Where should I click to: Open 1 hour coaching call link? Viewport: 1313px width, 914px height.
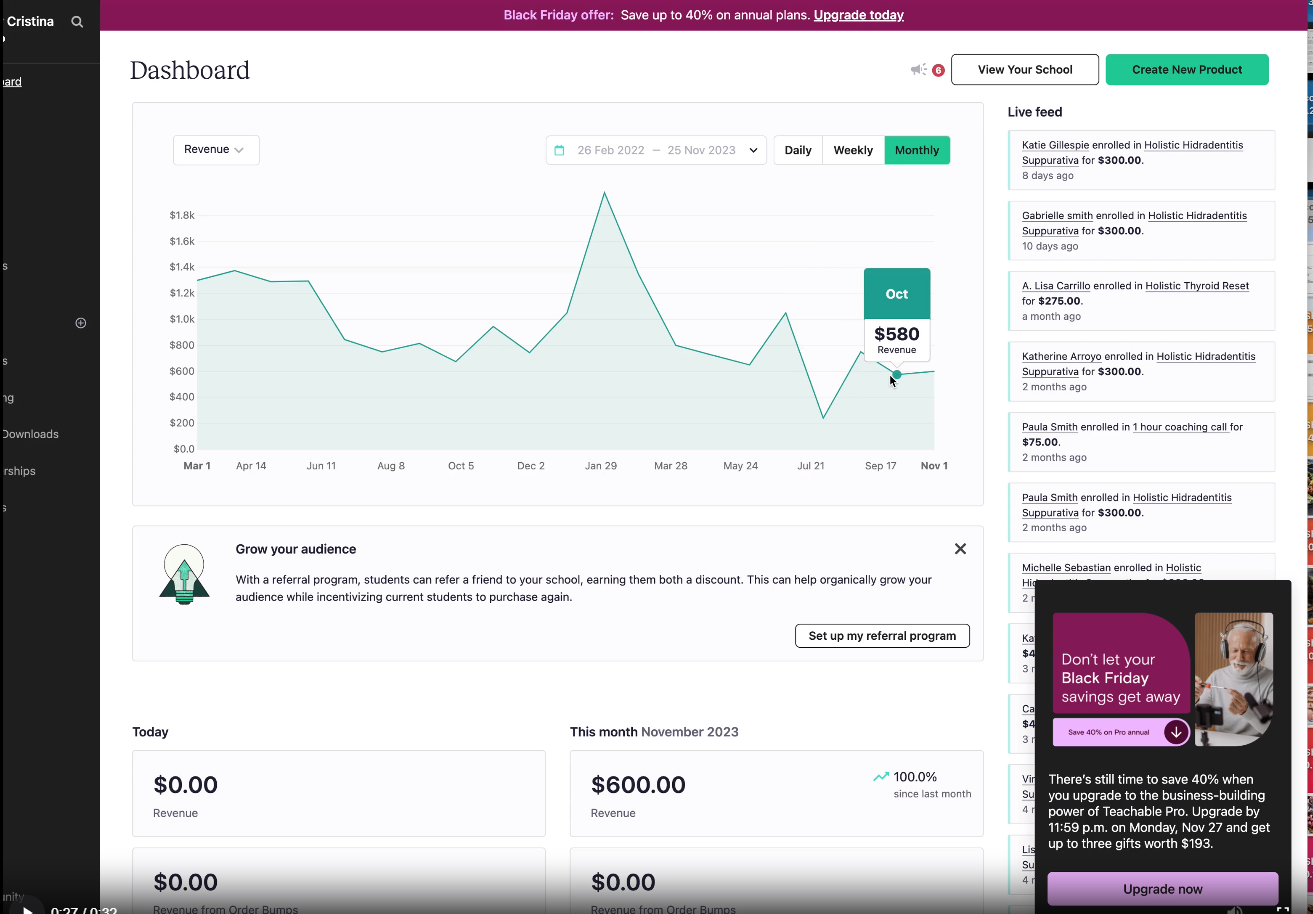click(x=1180, y=427)
